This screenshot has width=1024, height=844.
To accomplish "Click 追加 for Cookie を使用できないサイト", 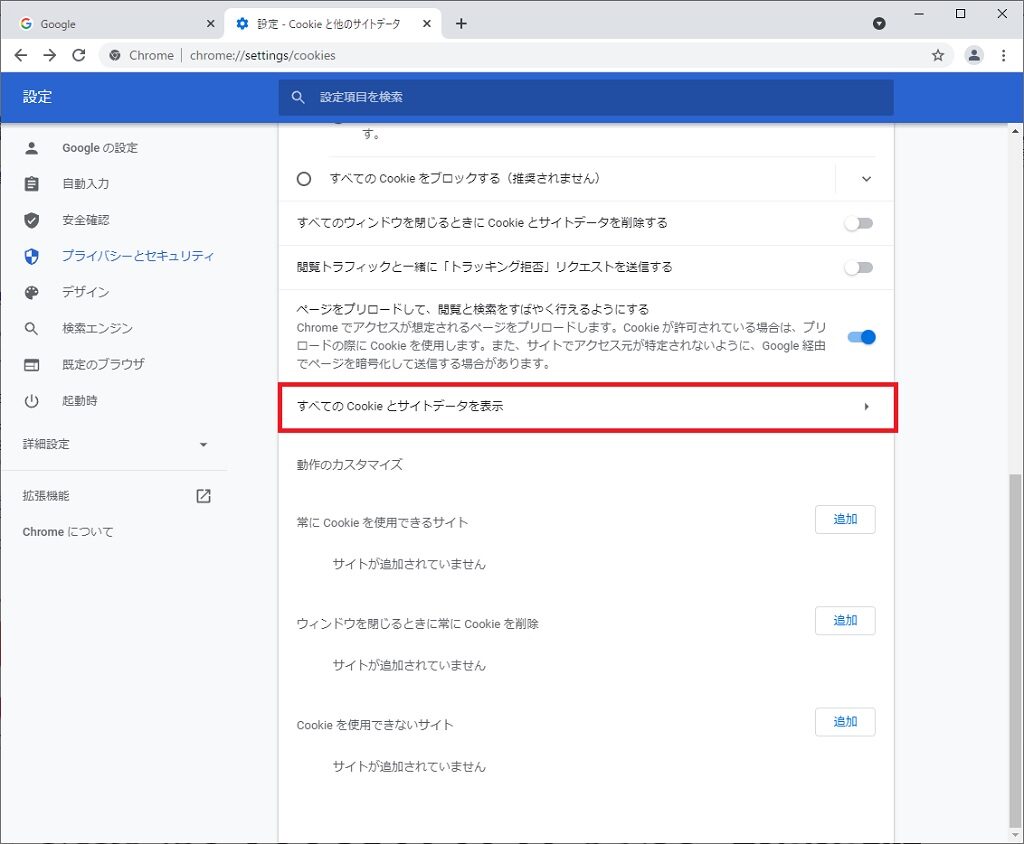I will pos(845,721).
